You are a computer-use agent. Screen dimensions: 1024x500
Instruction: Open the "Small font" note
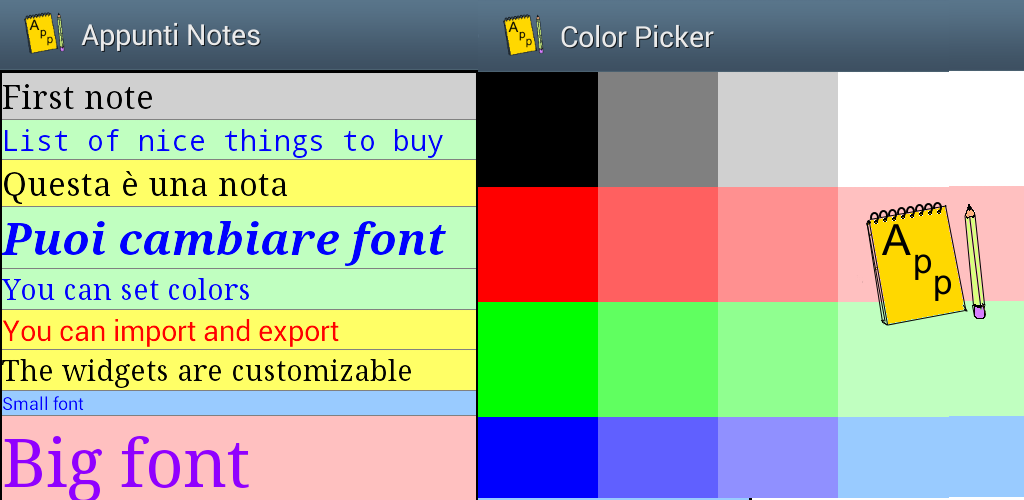[238, 403]
